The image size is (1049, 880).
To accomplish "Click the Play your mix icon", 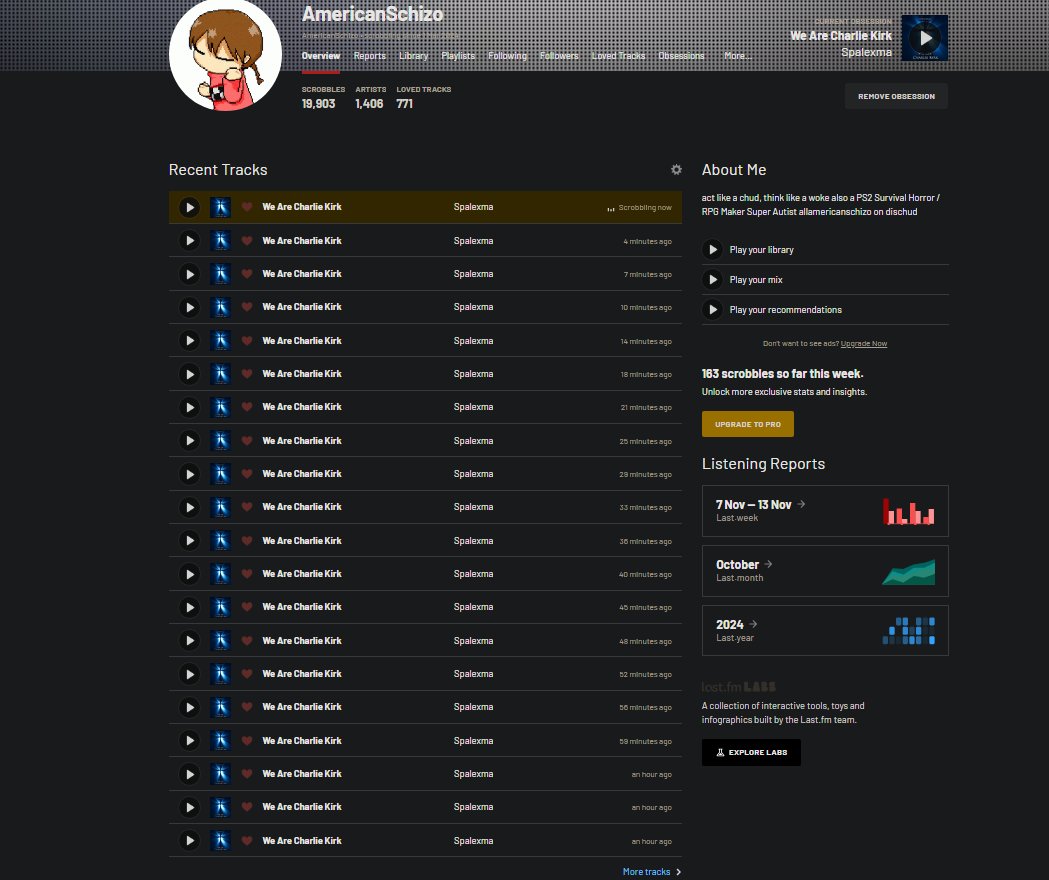I will point(712,280).
